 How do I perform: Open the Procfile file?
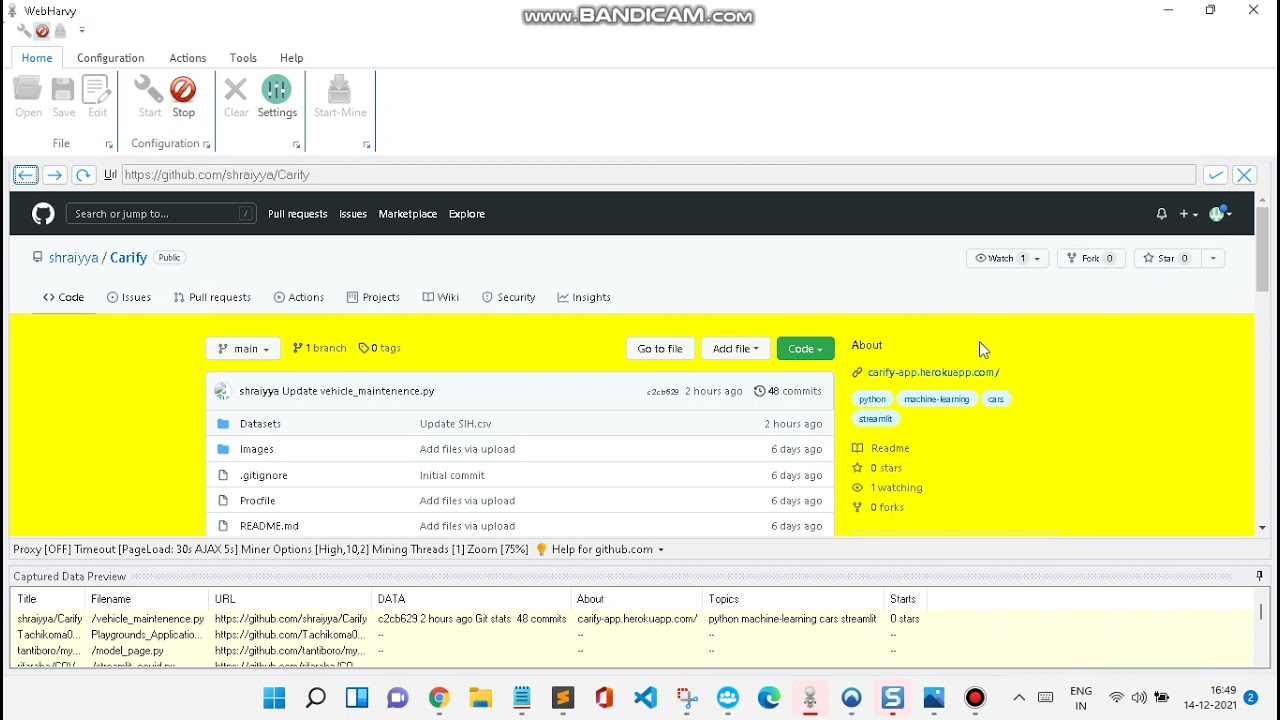pyautogui.click(x=257, y=501)
